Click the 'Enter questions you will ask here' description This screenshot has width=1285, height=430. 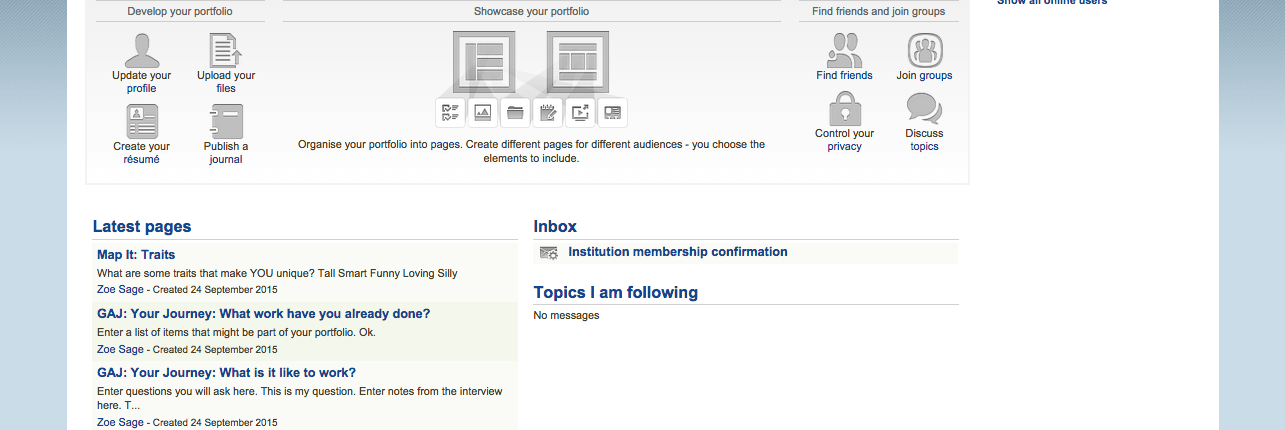click(x=300, y=398)
